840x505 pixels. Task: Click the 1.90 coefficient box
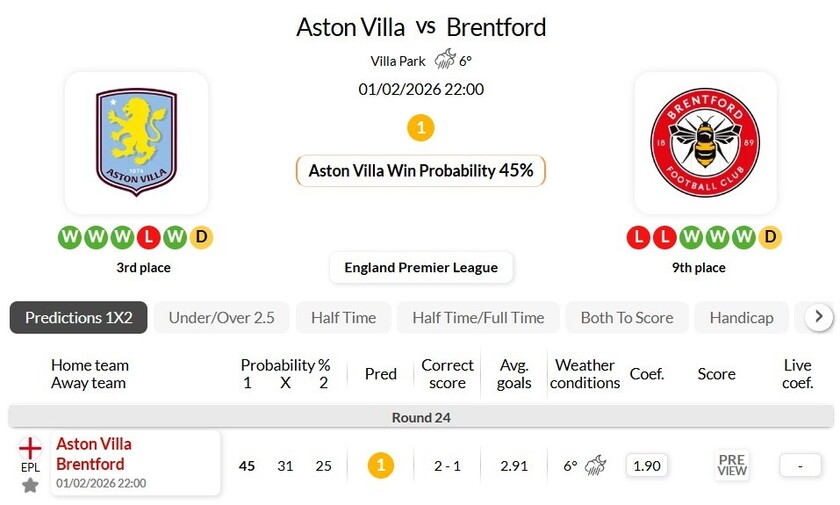point(647,465)
